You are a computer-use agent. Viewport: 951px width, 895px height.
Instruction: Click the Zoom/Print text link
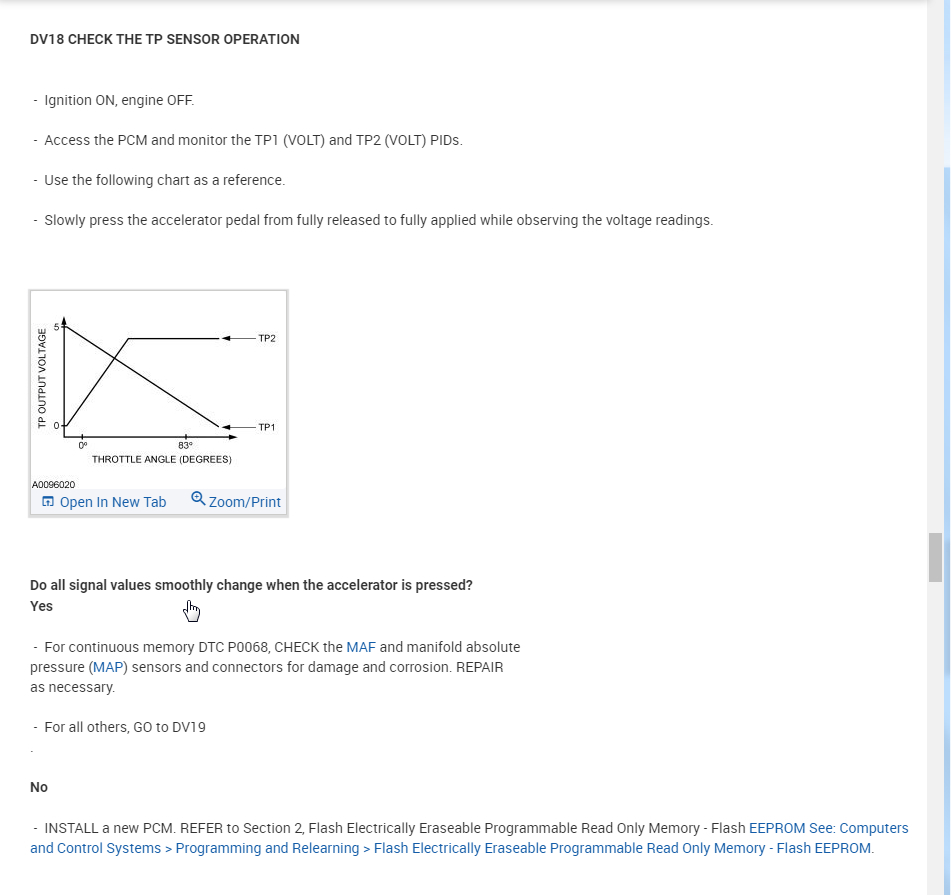point(245,502)
